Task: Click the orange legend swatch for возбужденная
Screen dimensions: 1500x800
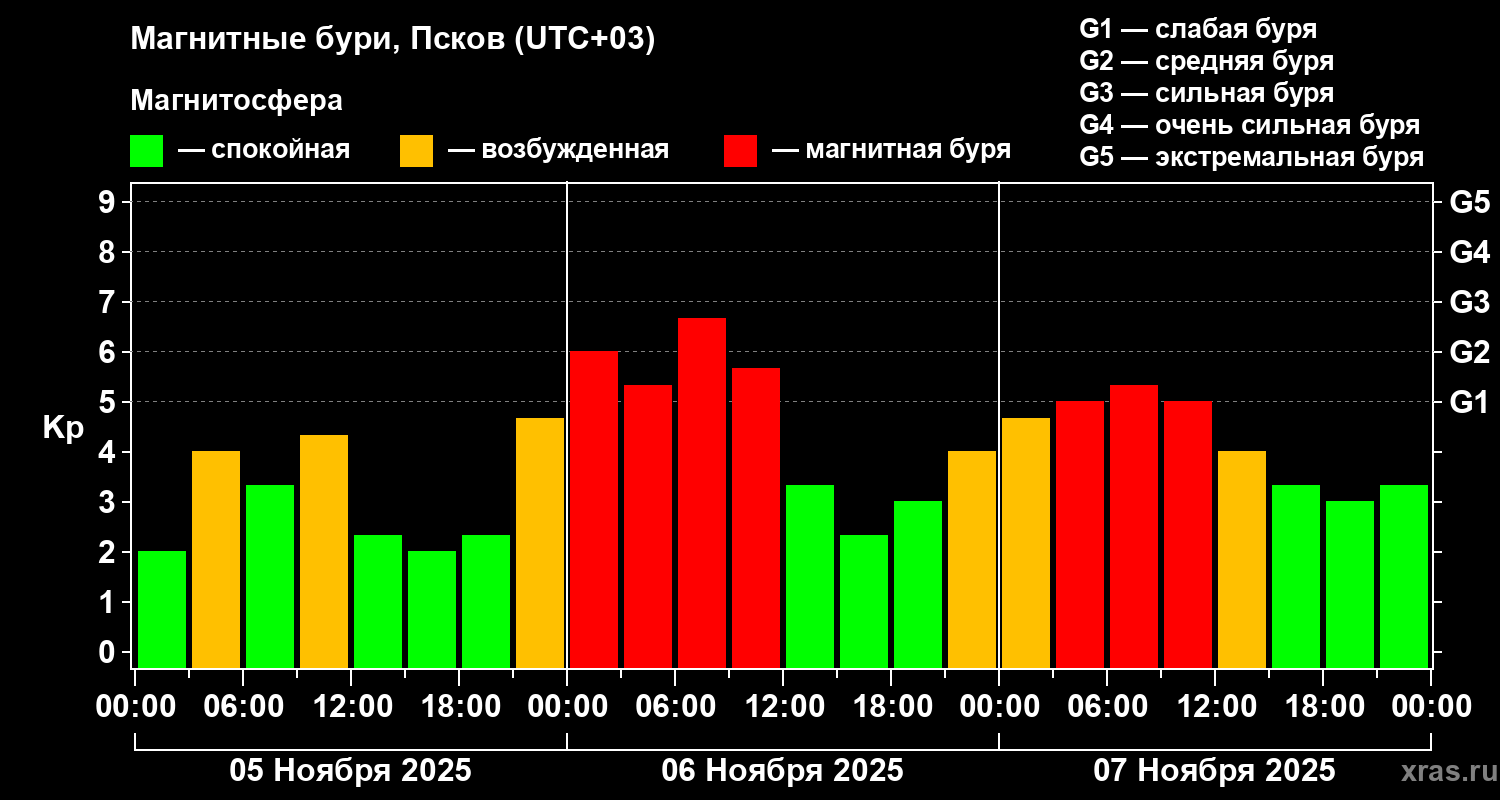Action: [416, 151]
